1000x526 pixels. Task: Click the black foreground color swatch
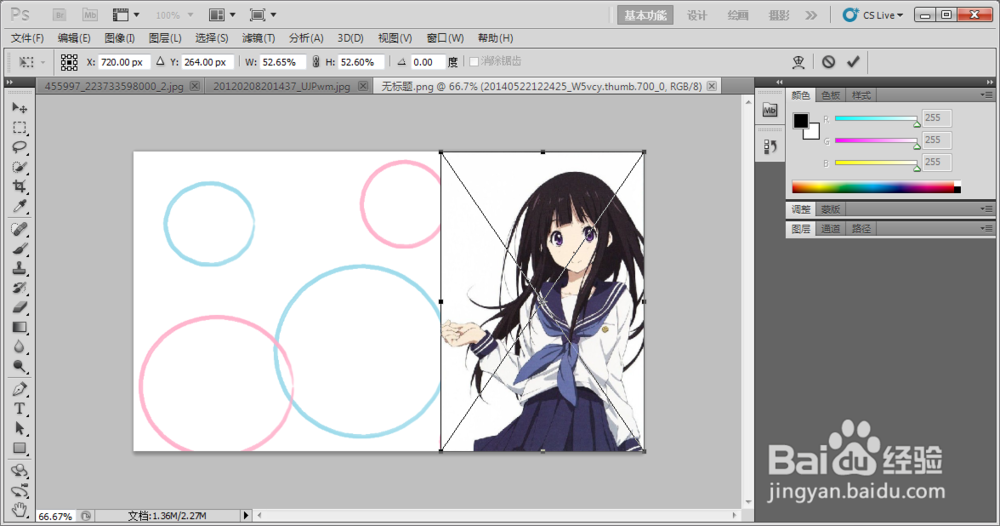point(801,121)
